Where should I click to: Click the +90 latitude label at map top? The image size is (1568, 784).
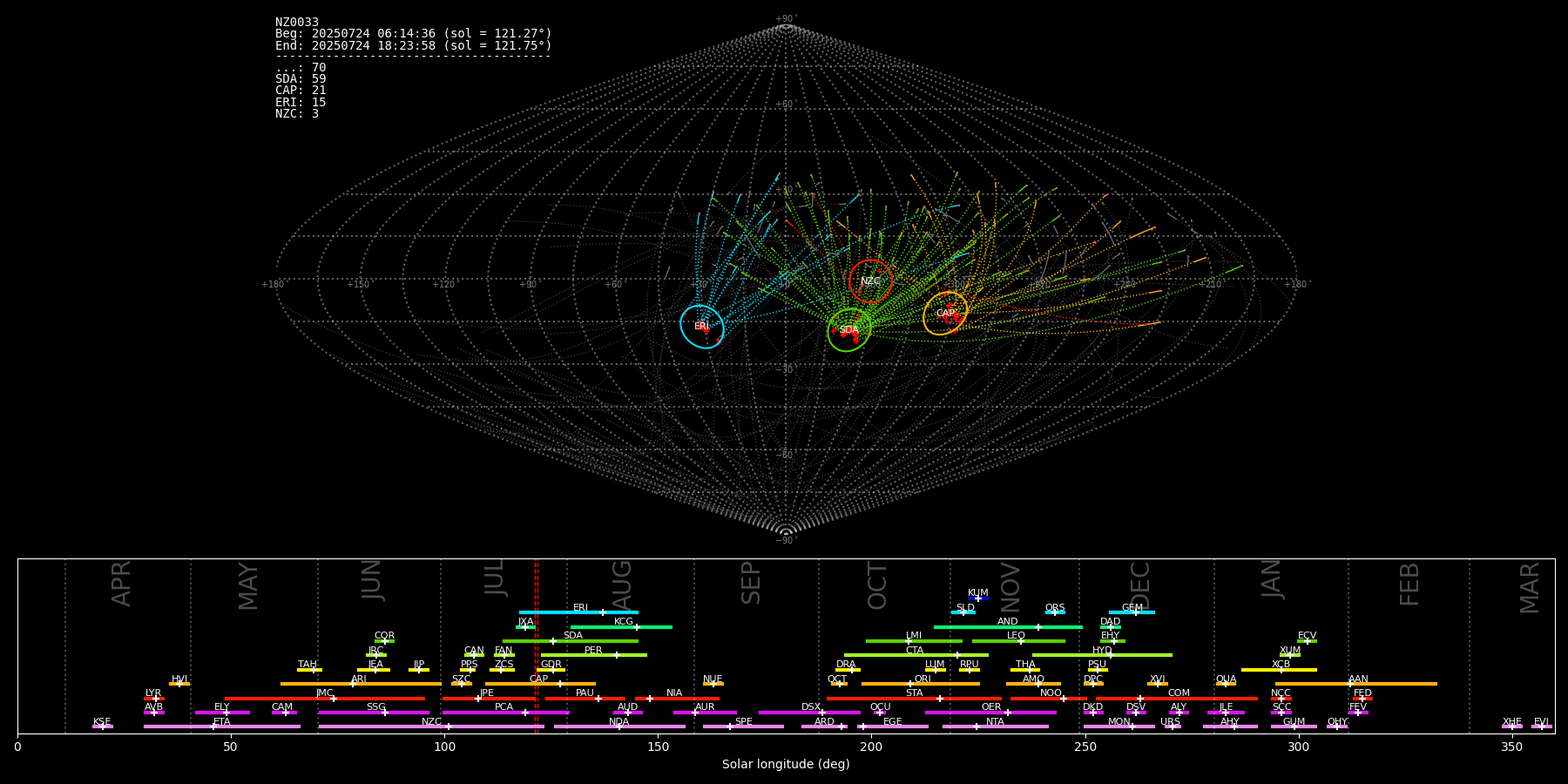click(x=786, y=19)
